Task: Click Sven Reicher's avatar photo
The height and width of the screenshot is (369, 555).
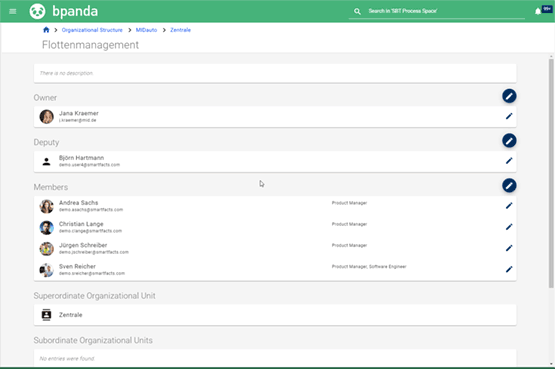Action: click(x=46, y=270)
